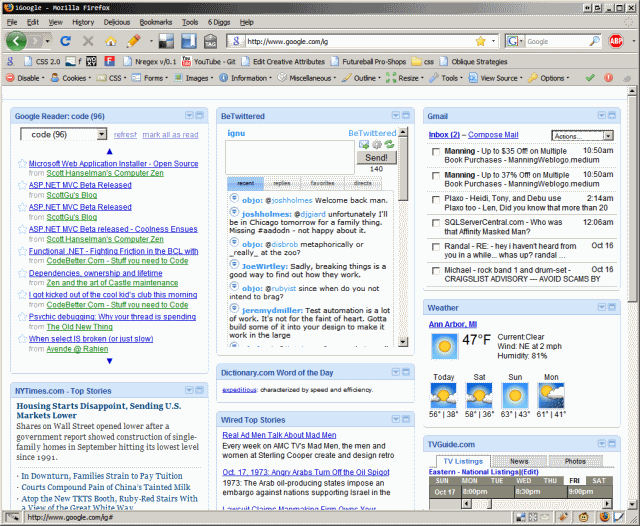Open the Delicious menu
This screenshot has width=640, height=526.
117,22
